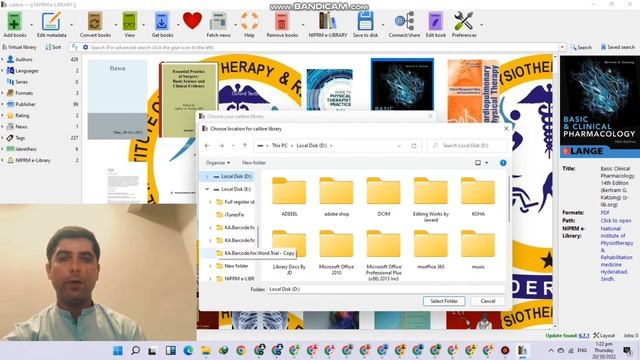Viewport: 640px width, 360px height.
Task: Select the New folder item in the tree
Action: click(236, 266)
